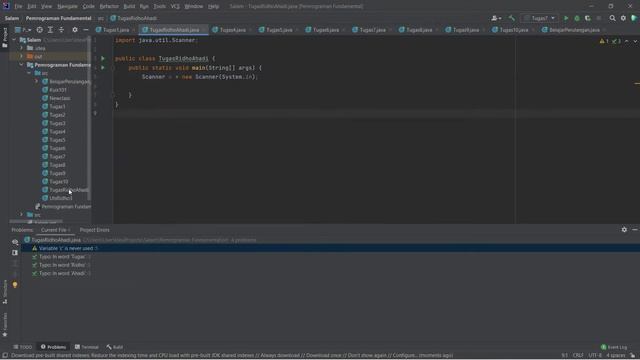Click the Salam breadcrumb in navigation bar
This screenshot has height=360, width=640.
pyautogui.click(x=12, y=18)
